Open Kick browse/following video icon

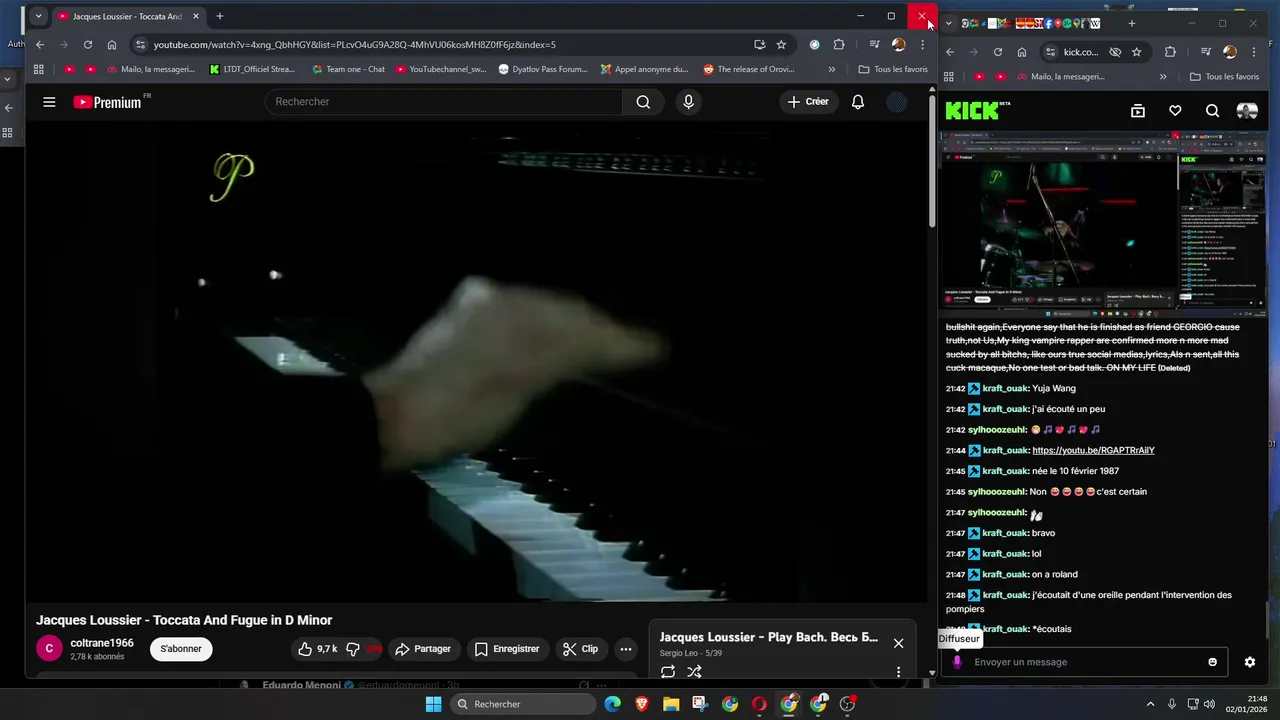[1137, 111]
